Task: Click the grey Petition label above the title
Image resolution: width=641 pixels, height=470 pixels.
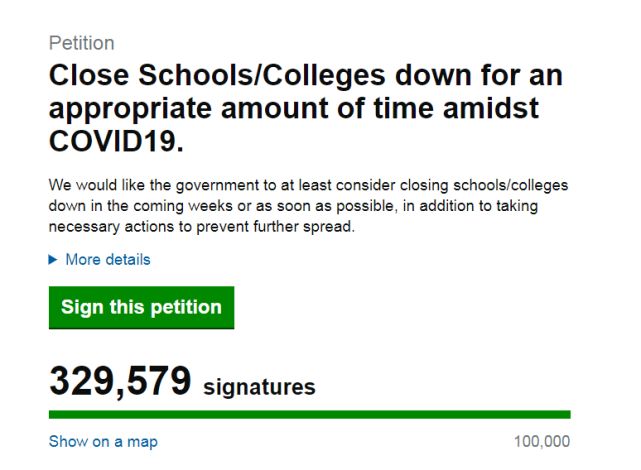Action: (81, 43)
